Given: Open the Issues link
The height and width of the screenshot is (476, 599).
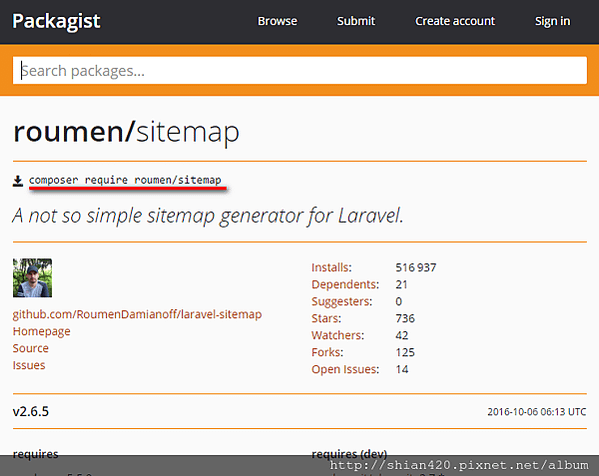Looking at the screenshot, I should click(29, 365).
